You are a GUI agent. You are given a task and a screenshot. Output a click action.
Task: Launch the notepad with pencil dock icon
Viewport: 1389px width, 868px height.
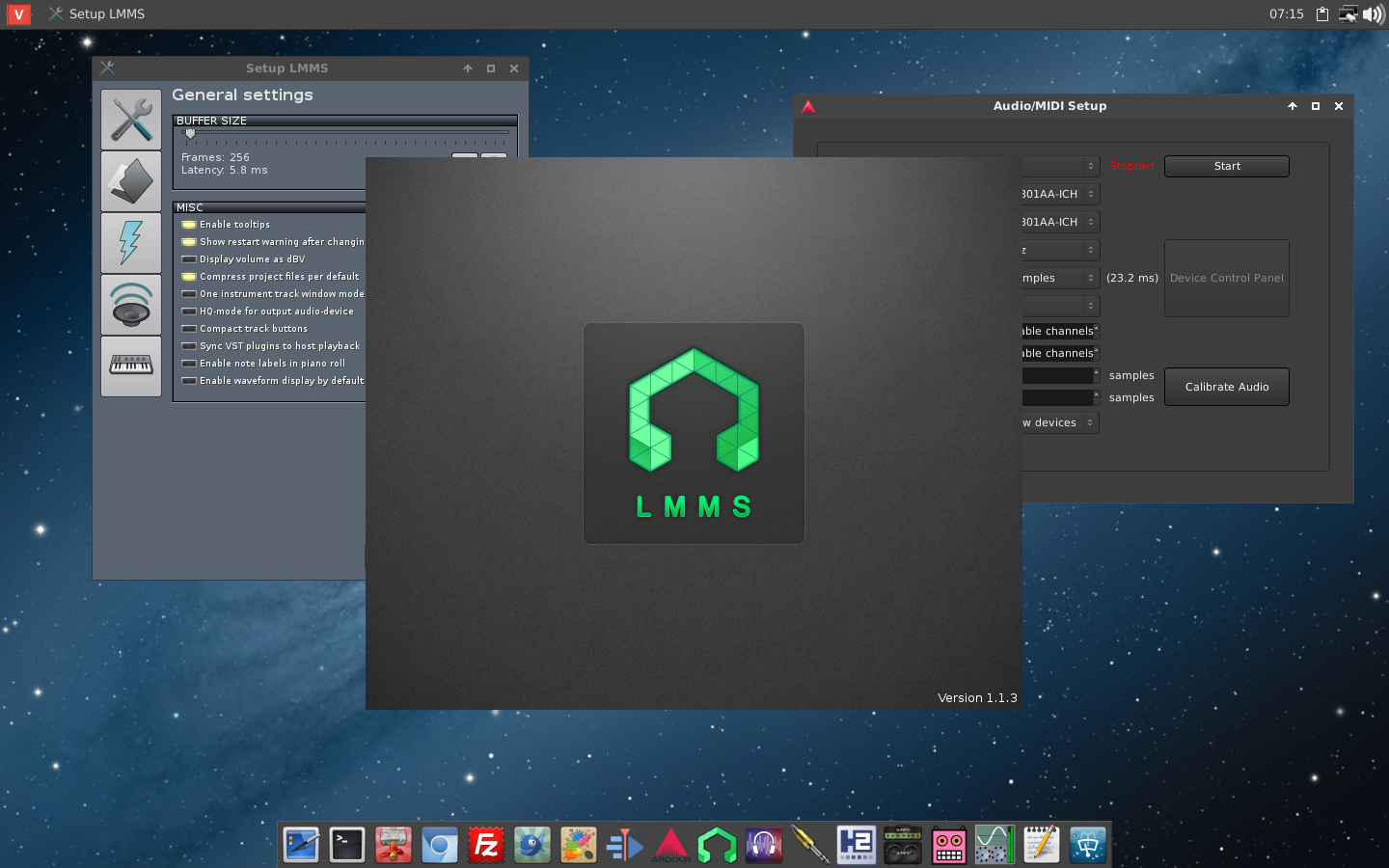pyautogui.click(x=1042, y=845)
